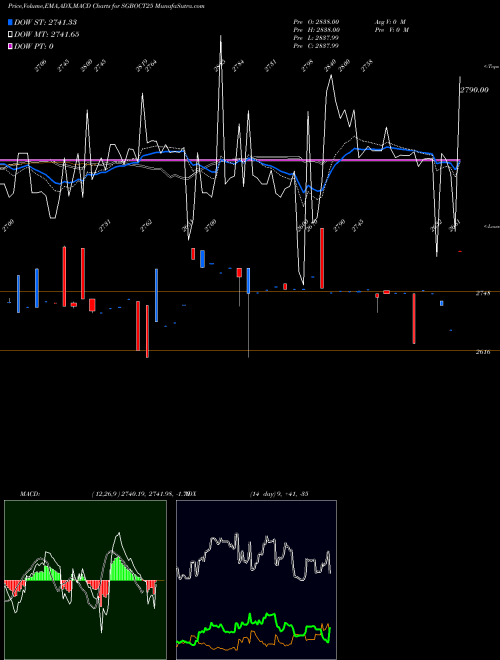Click the MACD (12,26,9) values text
500x660 pixels.
[x=139, y=494]
